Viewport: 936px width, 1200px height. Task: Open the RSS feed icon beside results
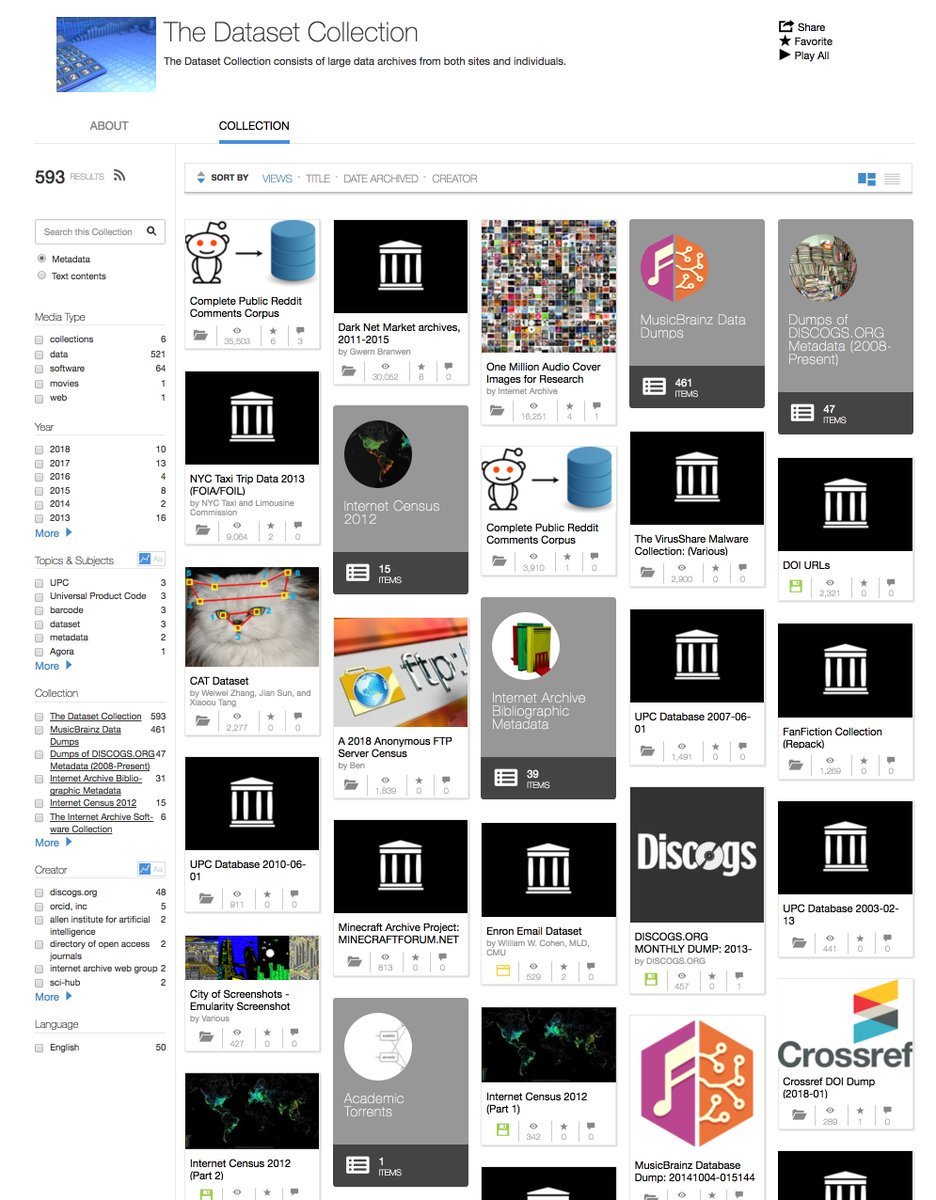coord(119,176)
